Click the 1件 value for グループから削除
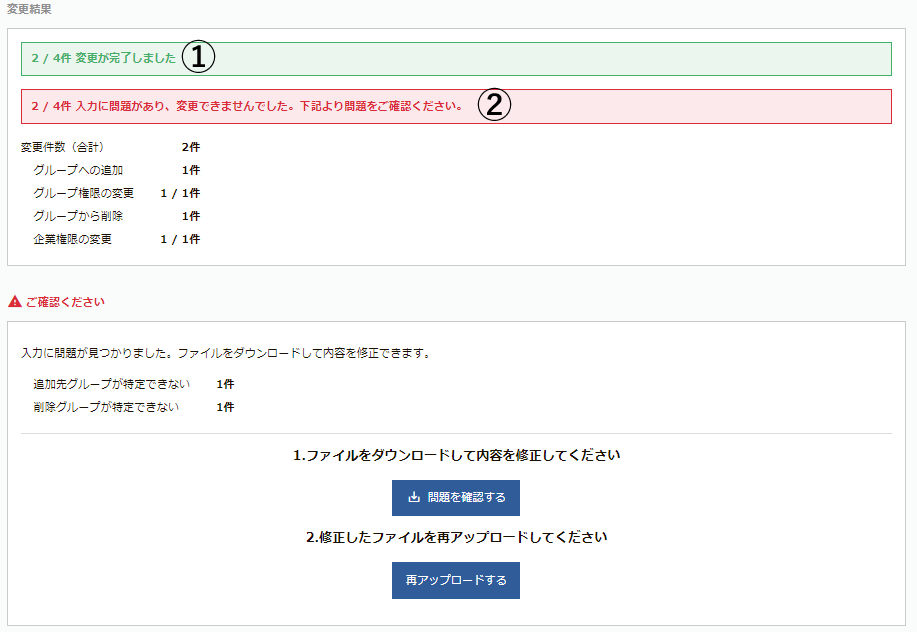Viewport: 917px width, 632px height. click(191, 216)
